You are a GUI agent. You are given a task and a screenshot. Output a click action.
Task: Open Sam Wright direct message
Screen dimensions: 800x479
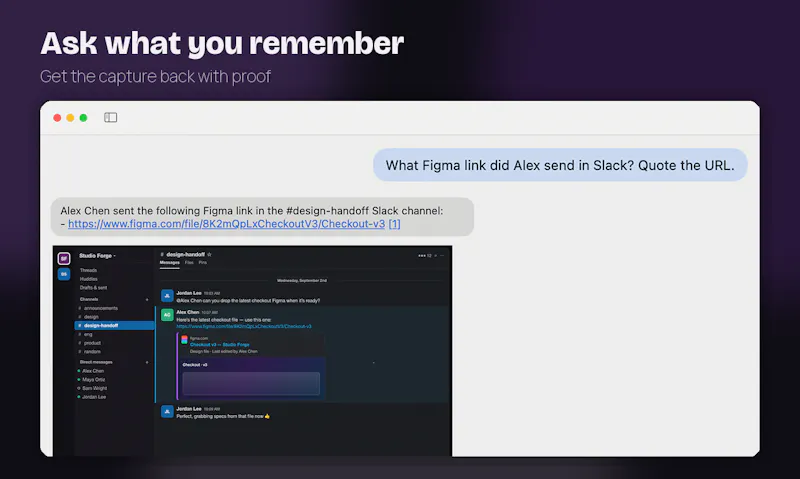[x=94, y=388]
